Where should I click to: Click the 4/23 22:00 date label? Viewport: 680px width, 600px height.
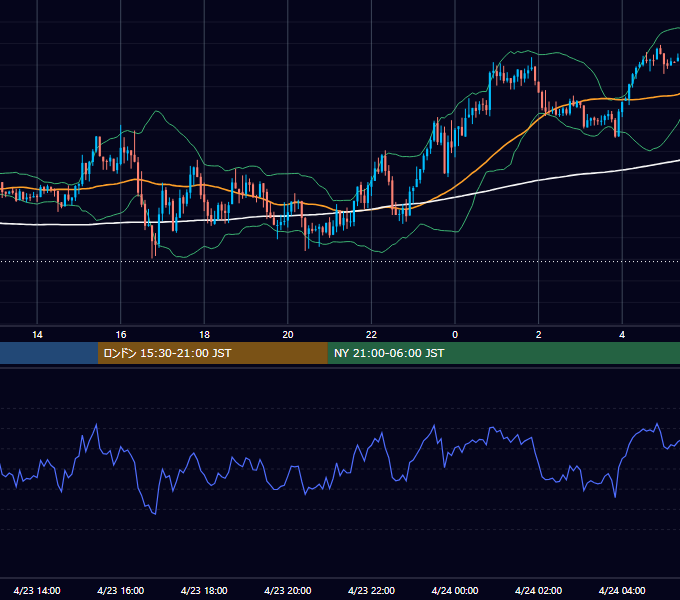coord(371,590)
